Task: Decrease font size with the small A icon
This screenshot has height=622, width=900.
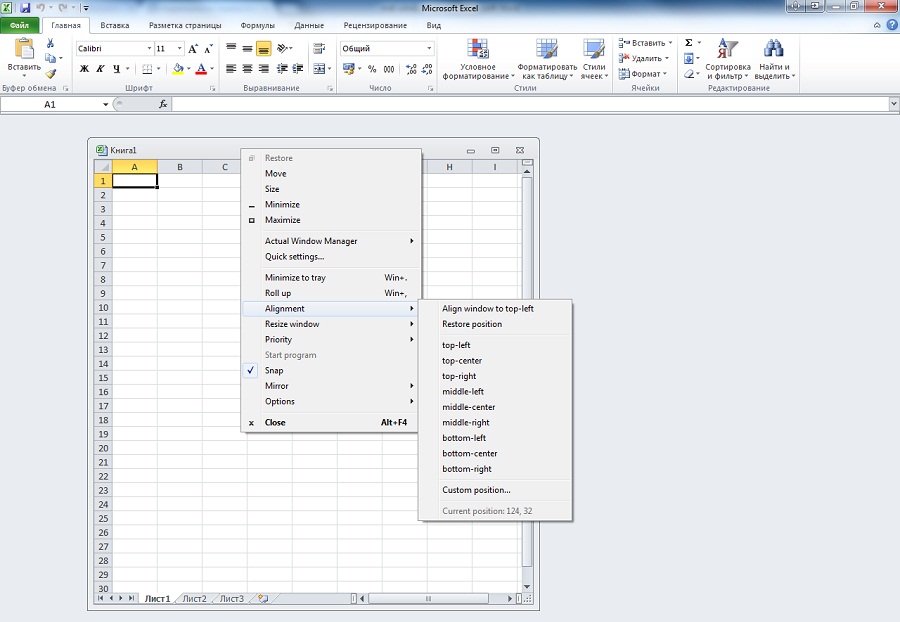Action: (x=208, y=49)
